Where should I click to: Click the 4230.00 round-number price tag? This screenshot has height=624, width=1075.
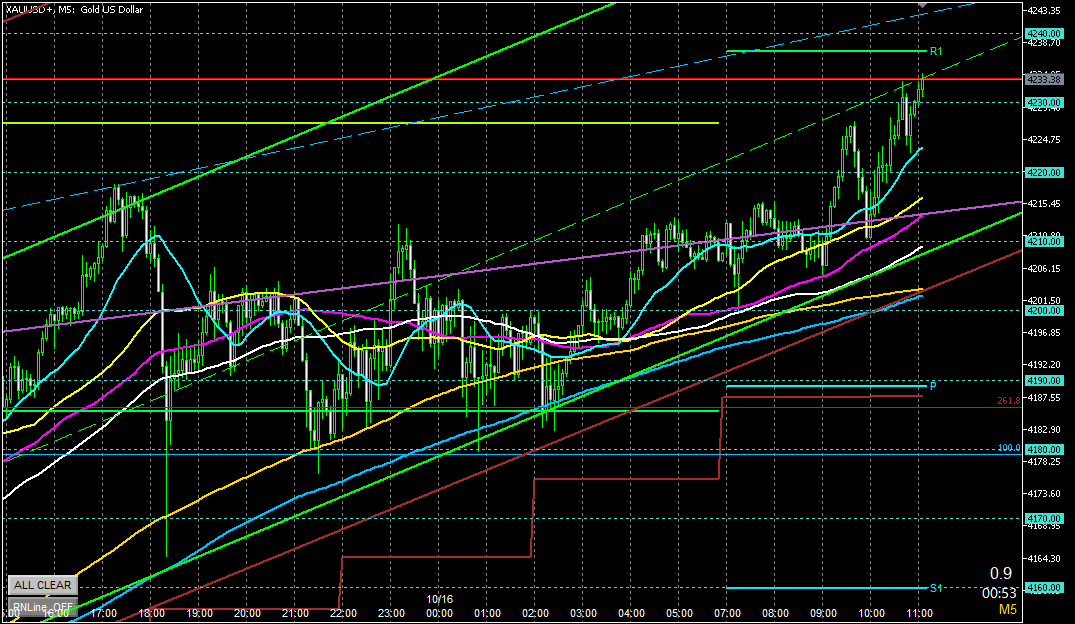(x=1042, y=102)
